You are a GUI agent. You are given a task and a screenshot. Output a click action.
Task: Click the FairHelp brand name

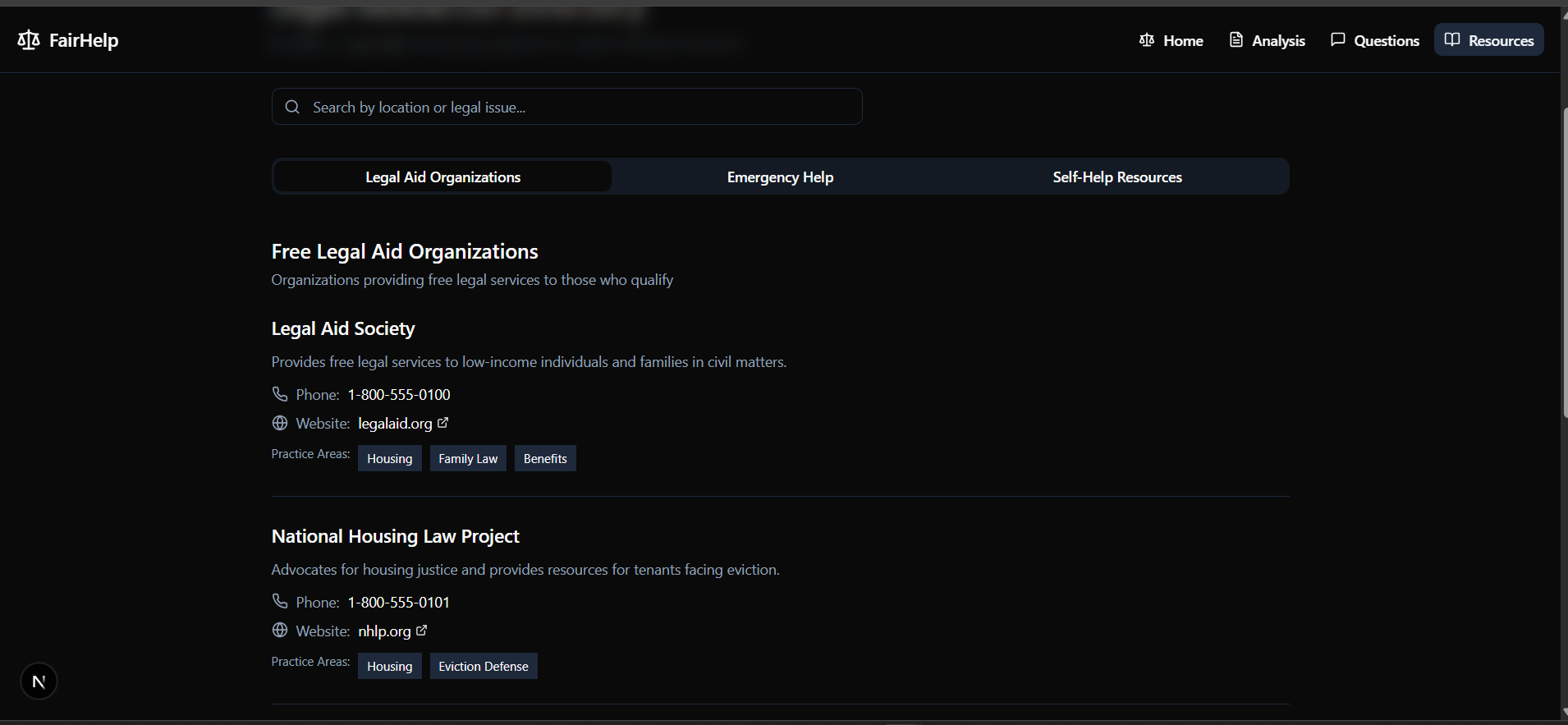click(x=84, y=40)
